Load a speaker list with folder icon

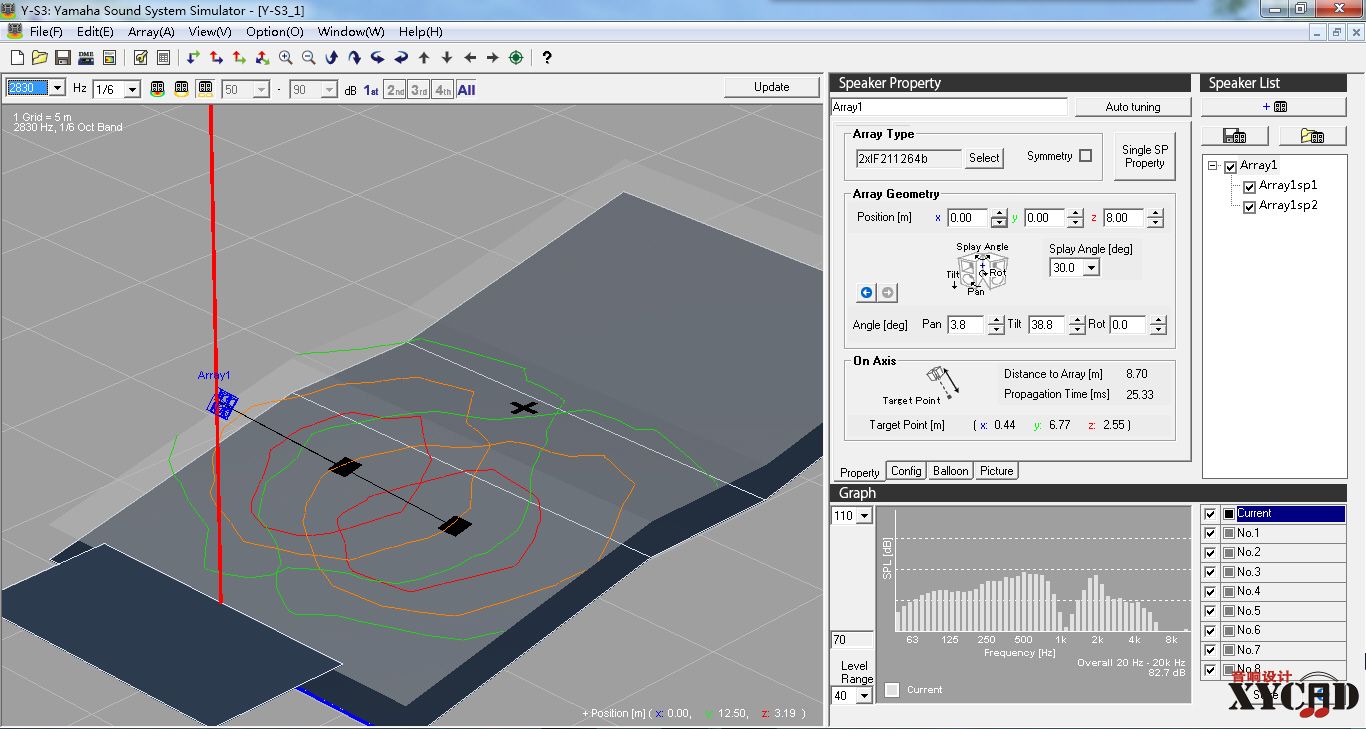[x=1311, y=136]
